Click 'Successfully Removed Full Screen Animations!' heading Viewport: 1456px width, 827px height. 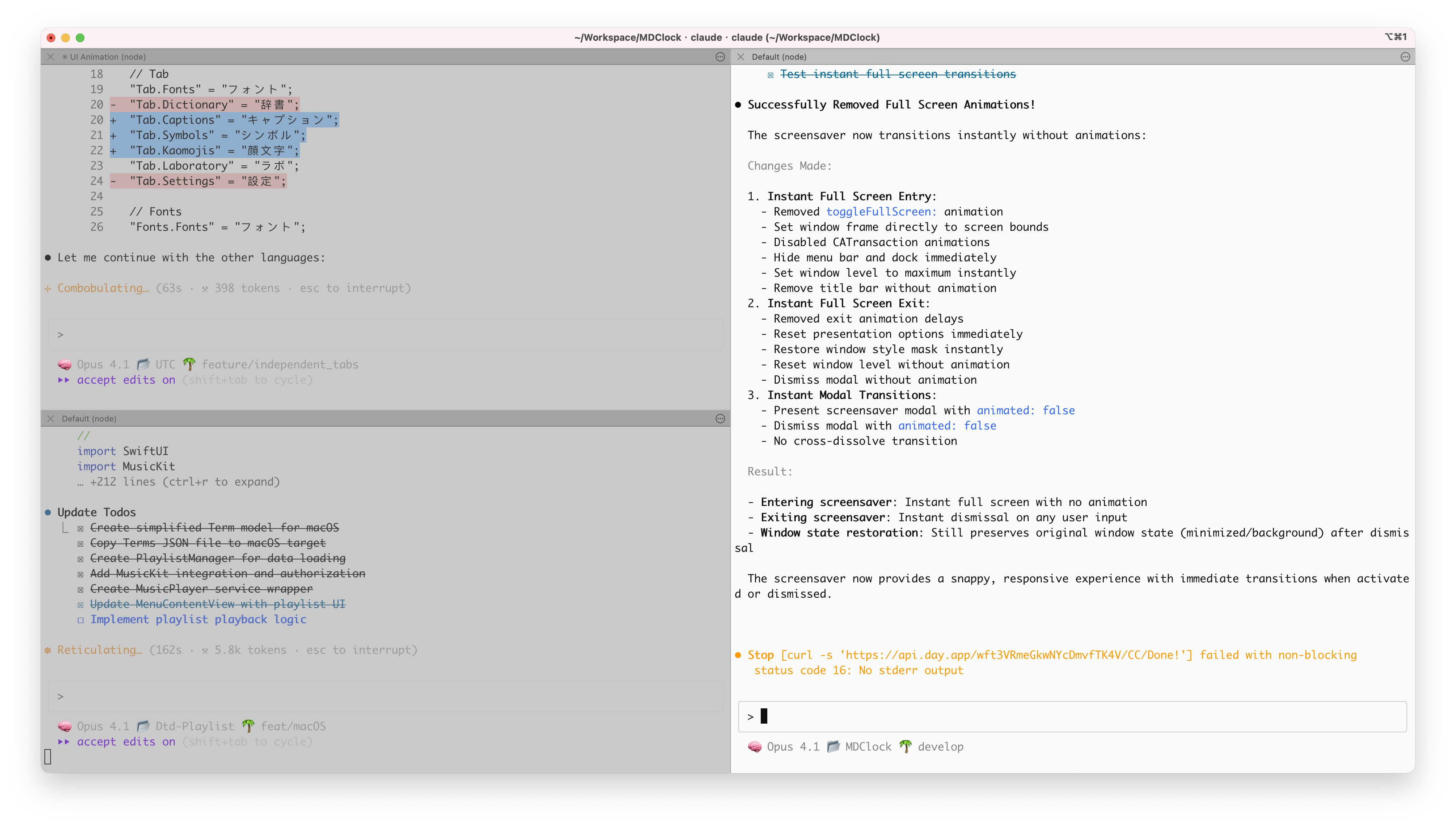891,104
